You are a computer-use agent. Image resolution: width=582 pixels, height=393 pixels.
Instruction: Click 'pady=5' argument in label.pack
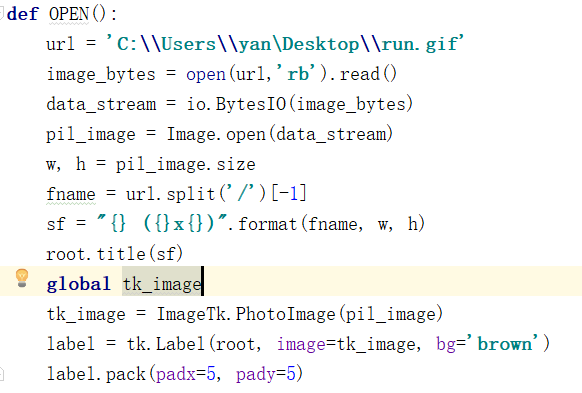266,374
